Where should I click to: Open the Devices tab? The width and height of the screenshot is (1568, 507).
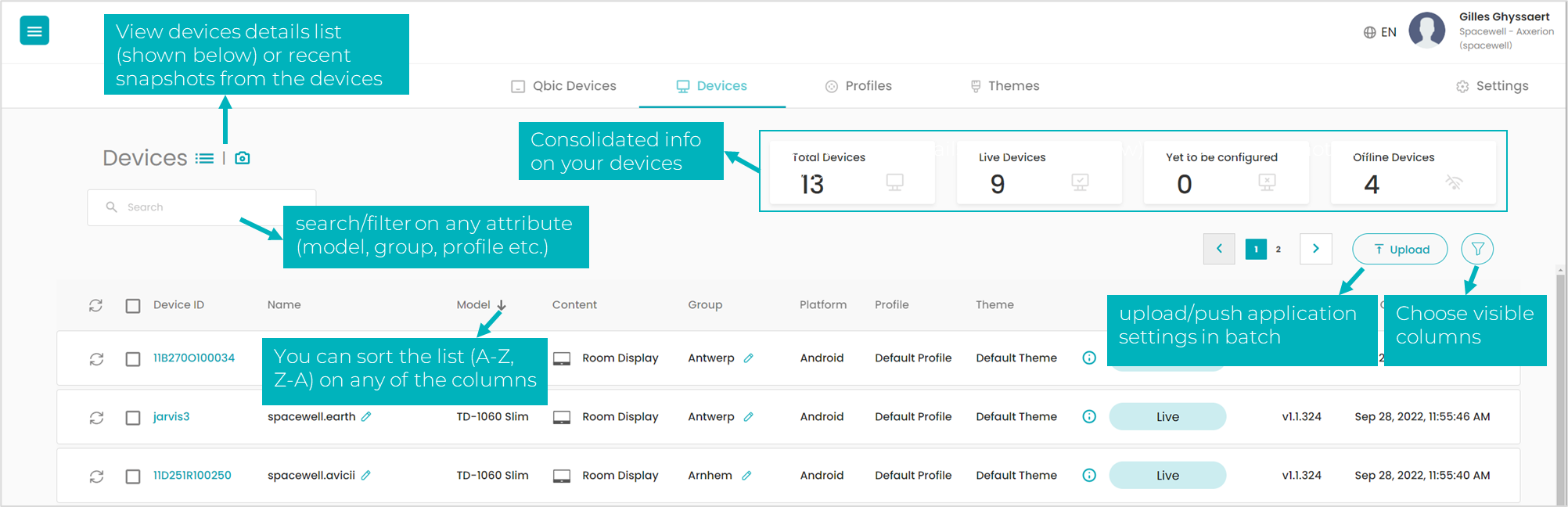(712, 86)
